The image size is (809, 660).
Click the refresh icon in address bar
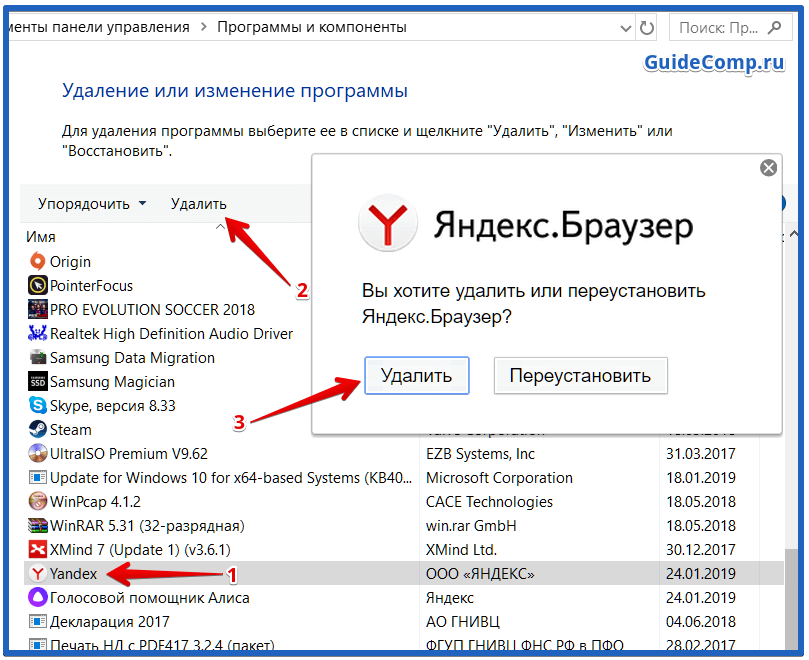pyautogui.click(x=646, y=28)
